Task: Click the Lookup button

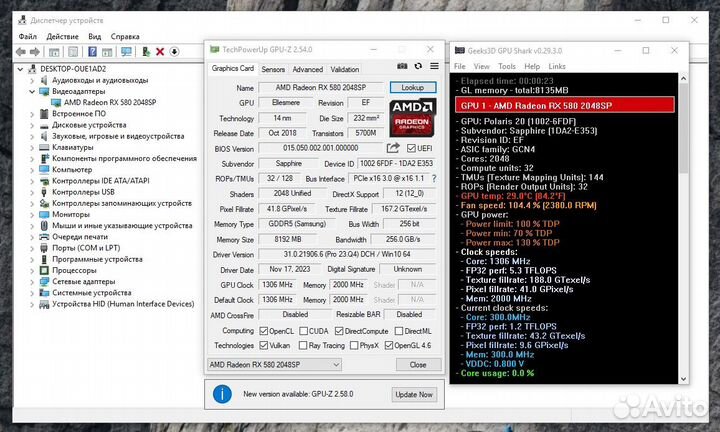Action: point(413,87)
